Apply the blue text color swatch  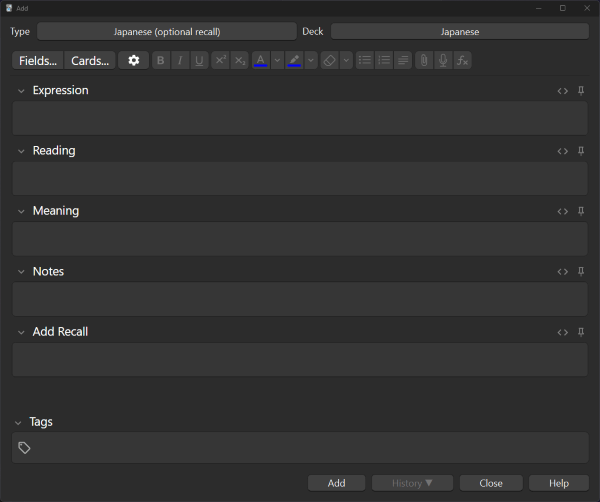click(261, 60)
